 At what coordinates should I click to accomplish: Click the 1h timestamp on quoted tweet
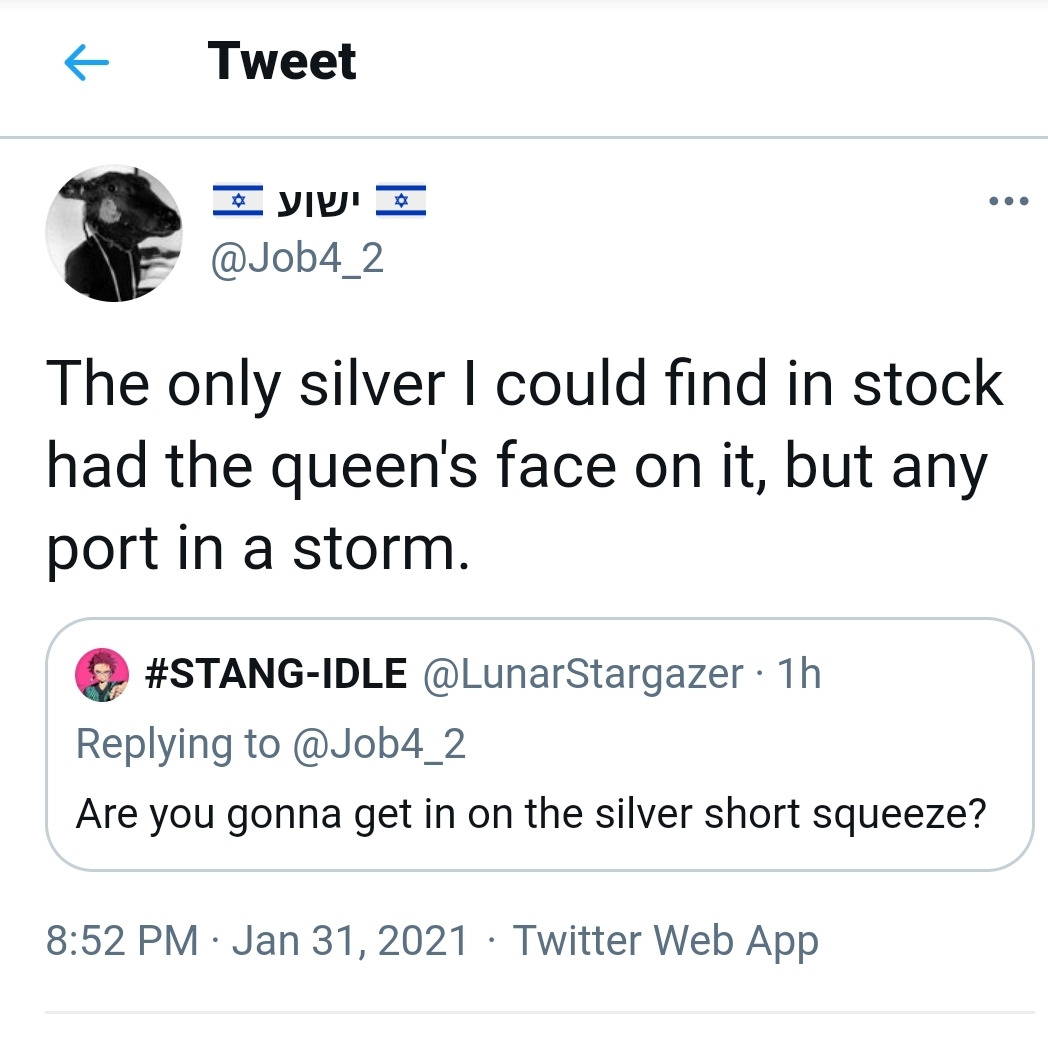[798, 675]
